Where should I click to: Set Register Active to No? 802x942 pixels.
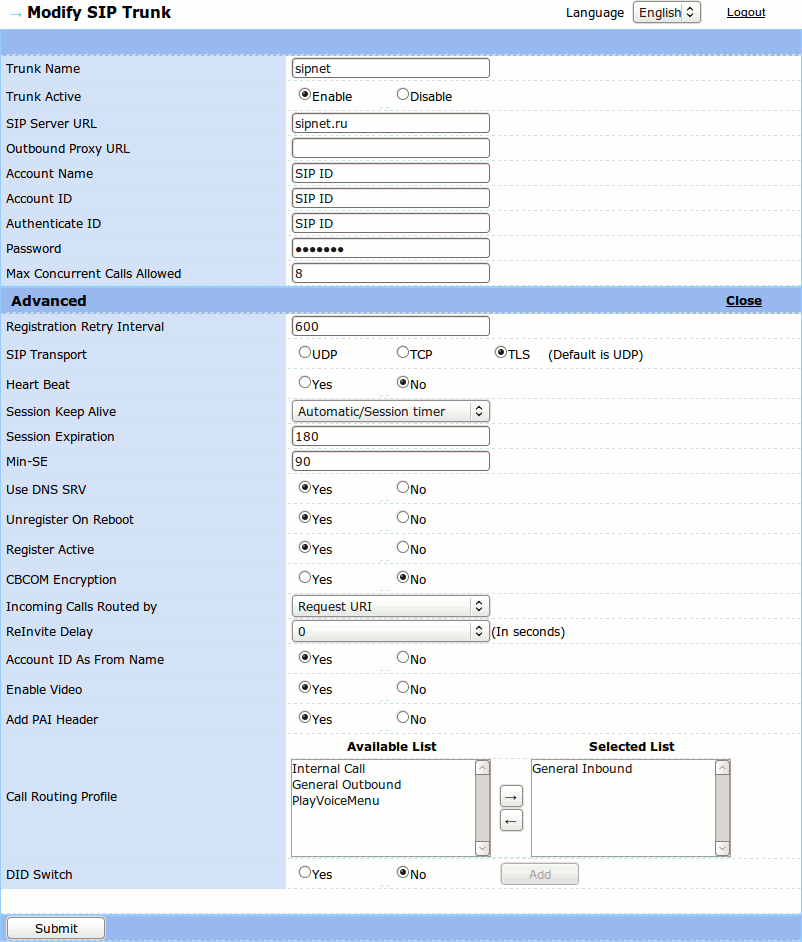pos(403,547)
